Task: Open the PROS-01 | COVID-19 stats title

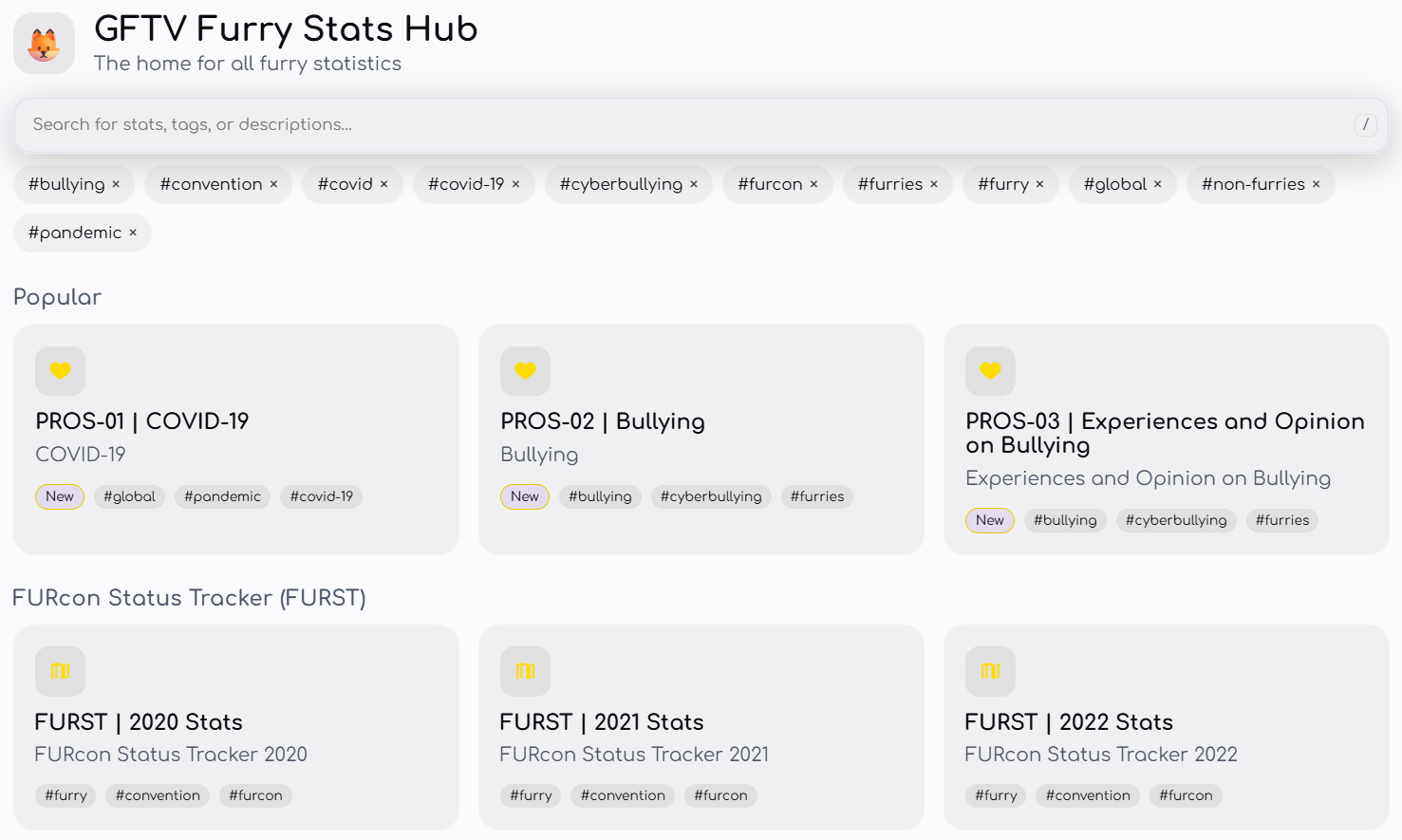Action: pyautogui.click(x=141, y=421)
